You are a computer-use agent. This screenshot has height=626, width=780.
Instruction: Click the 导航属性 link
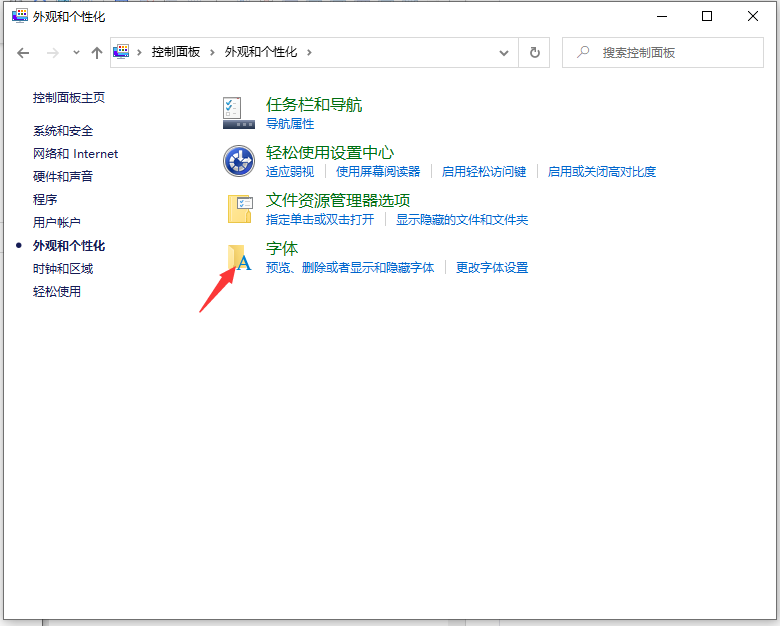[x=290, y=123]
